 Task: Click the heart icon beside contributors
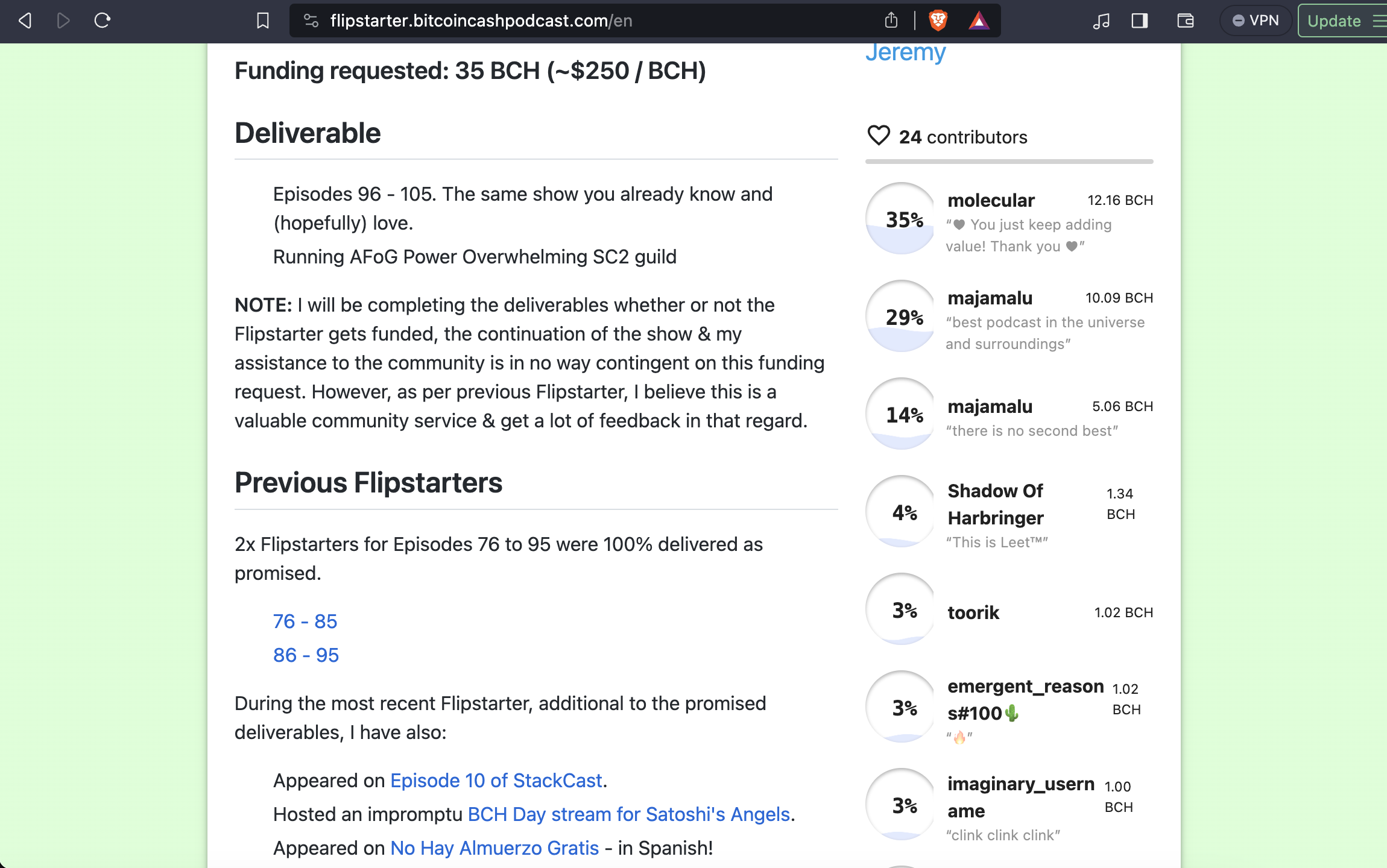pyautogui.click(x=878, y=136)
